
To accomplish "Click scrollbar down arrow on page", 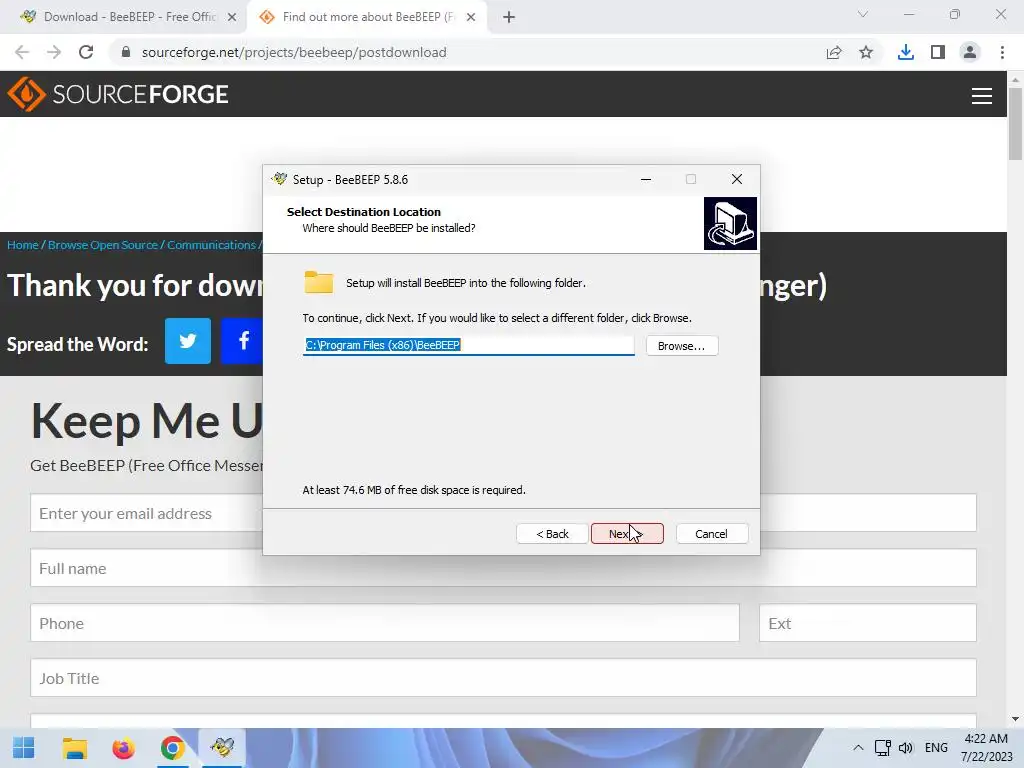I will tap(1015, 719).
